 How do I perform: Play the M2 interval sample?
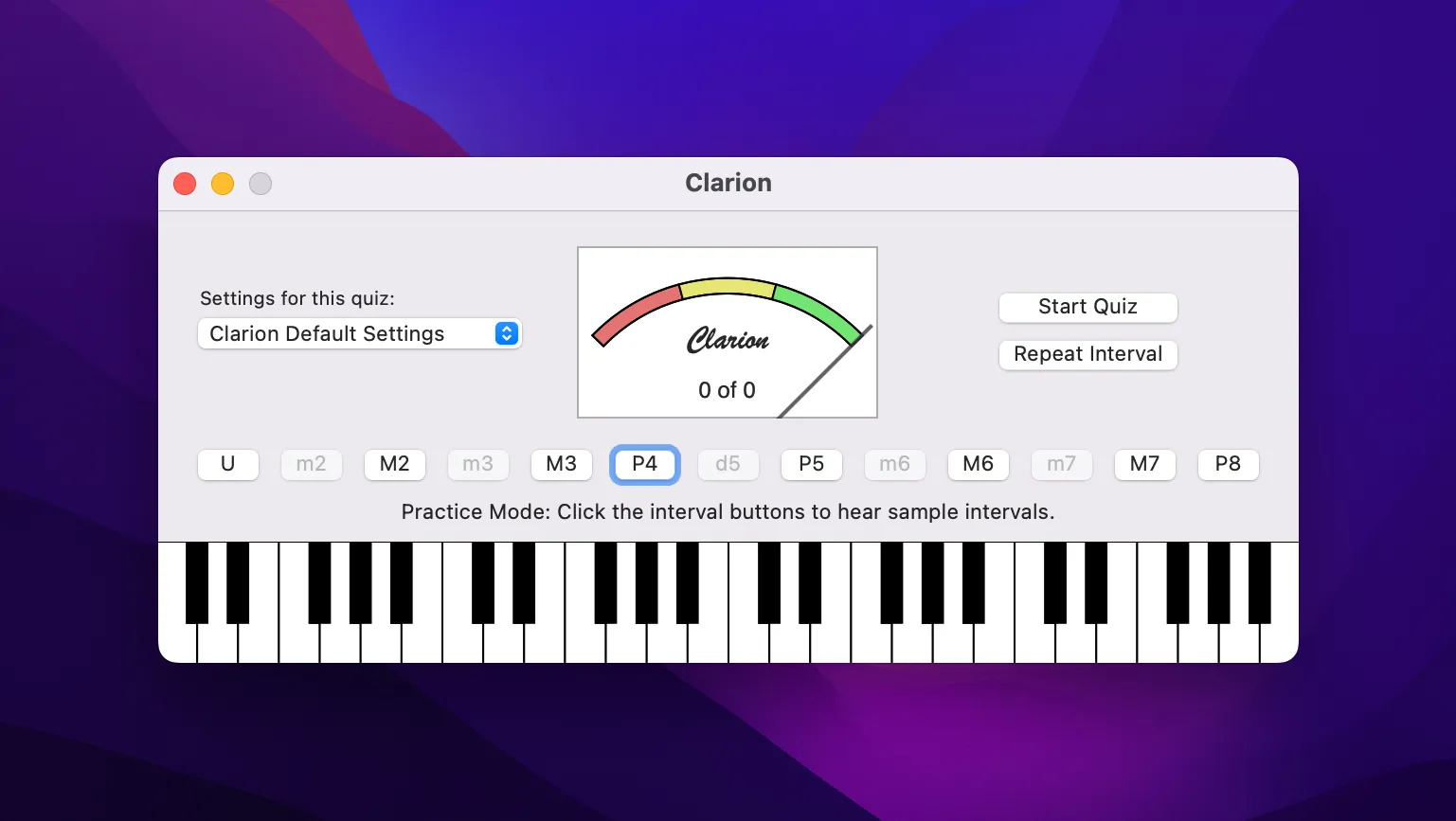pos(395,464)
